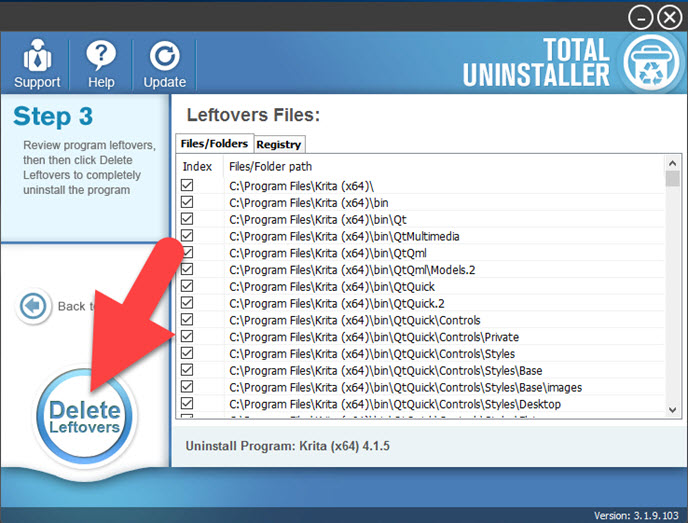Click the Leftovers Files: heading
Viewport: 688px width, 523px height.
click(253, 115)
